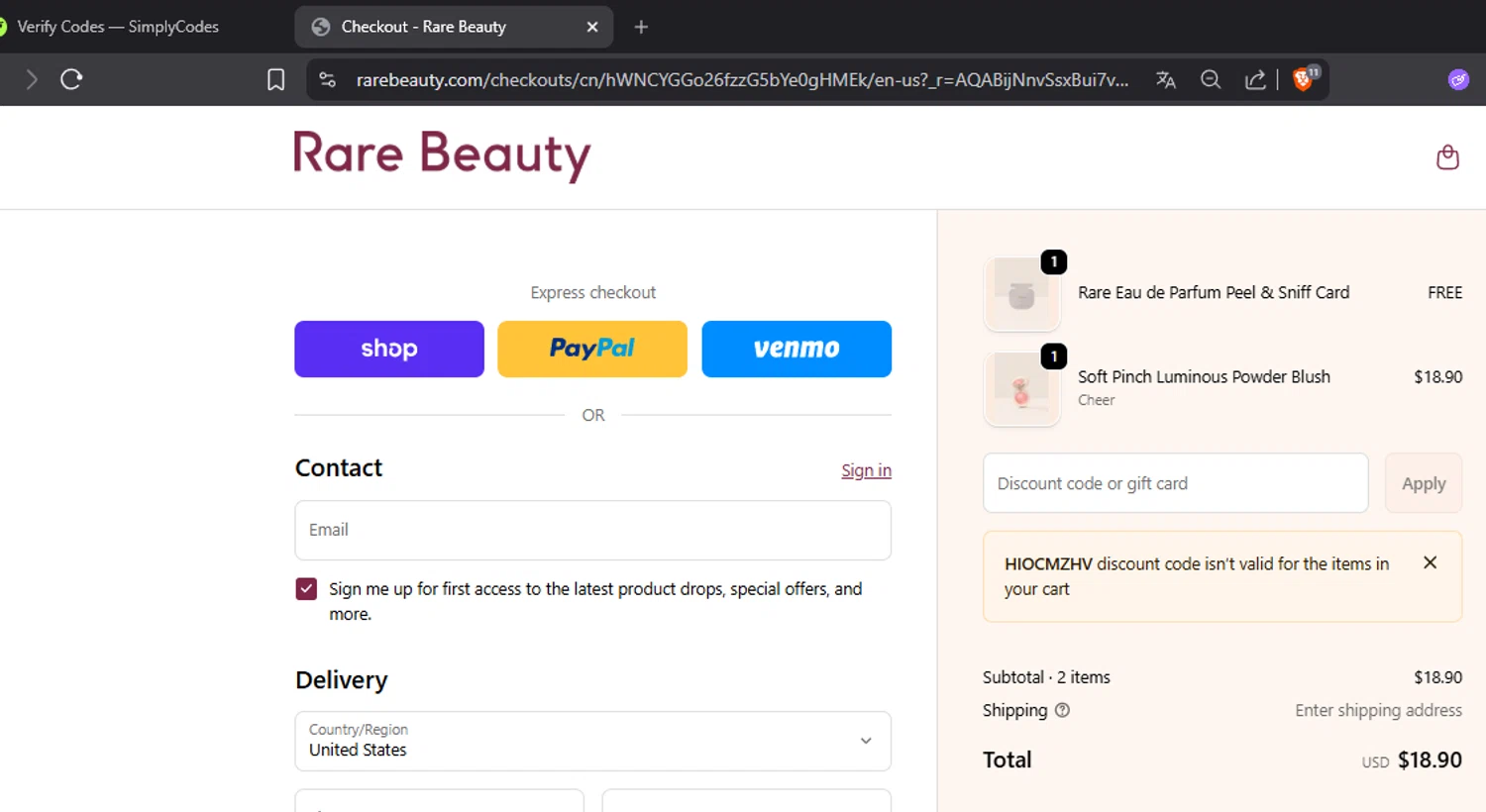1486x812 pixels.
Task: Click the Rare Eau de Parfum Peel & Sniff Card text
Action: pos(1214,293)
